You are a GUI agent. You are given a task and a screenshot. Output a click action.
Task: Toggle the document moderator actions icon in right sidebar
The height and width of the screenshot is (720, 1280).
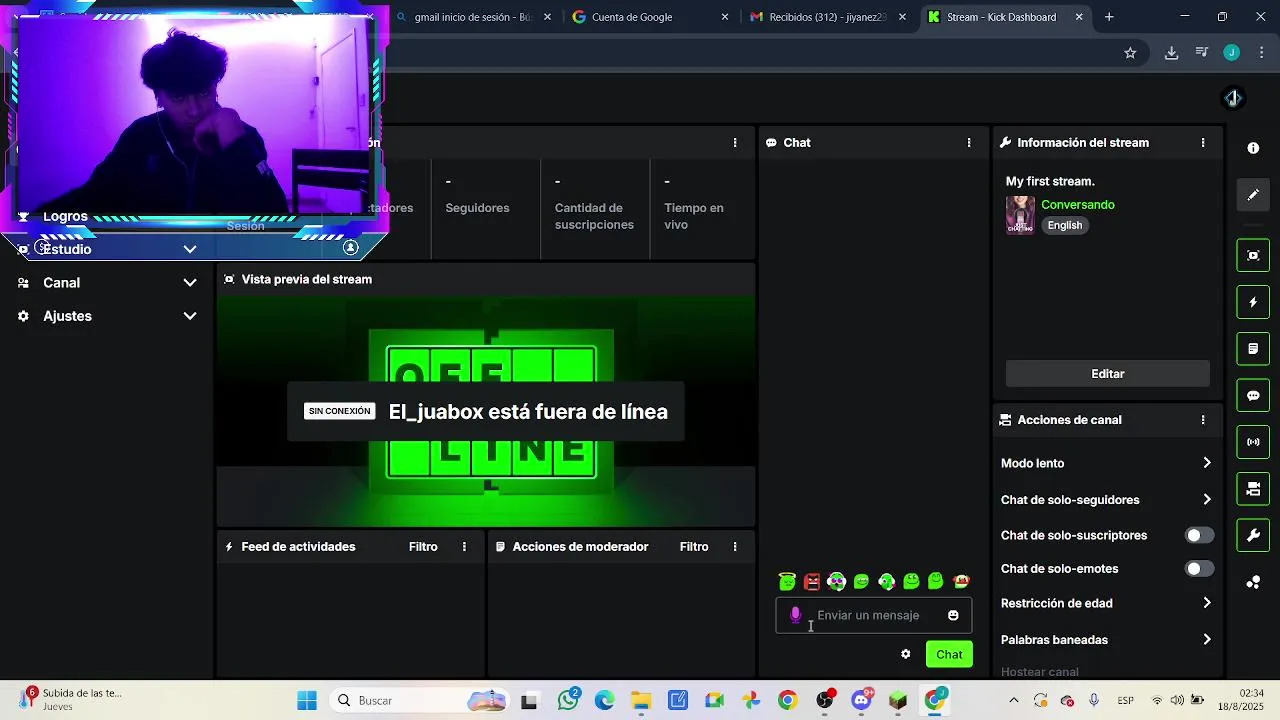(1253, 349)
